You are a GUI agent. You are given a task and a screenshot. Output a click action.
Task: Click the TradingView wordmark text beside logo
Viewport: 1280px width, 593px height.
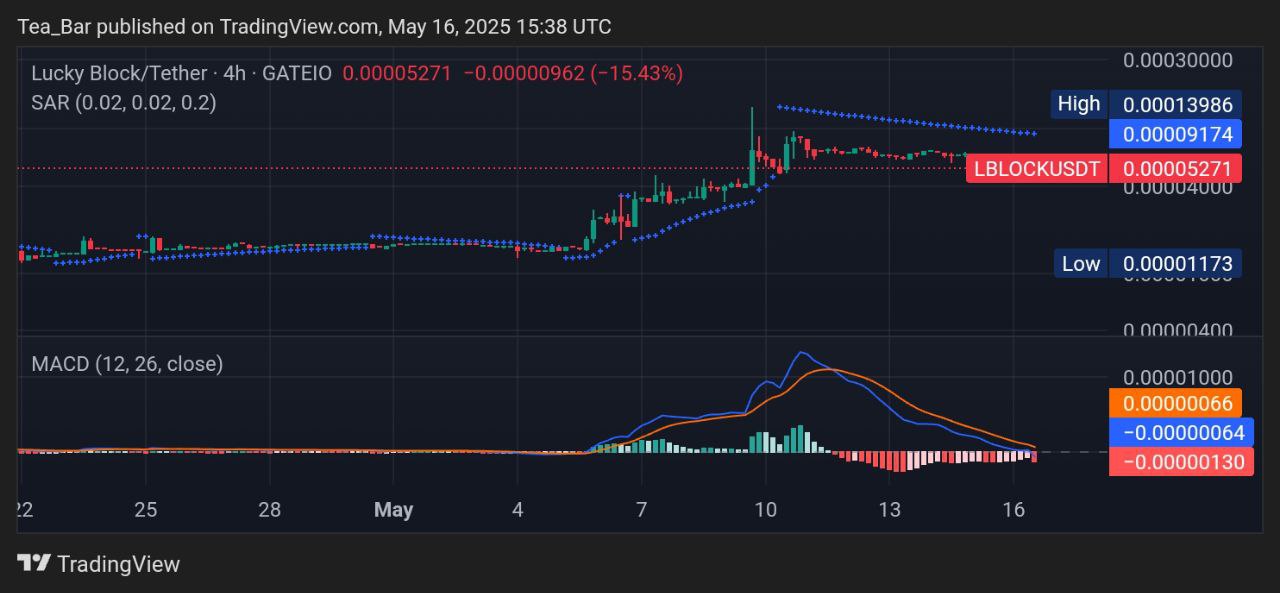[x=118, y=564]
